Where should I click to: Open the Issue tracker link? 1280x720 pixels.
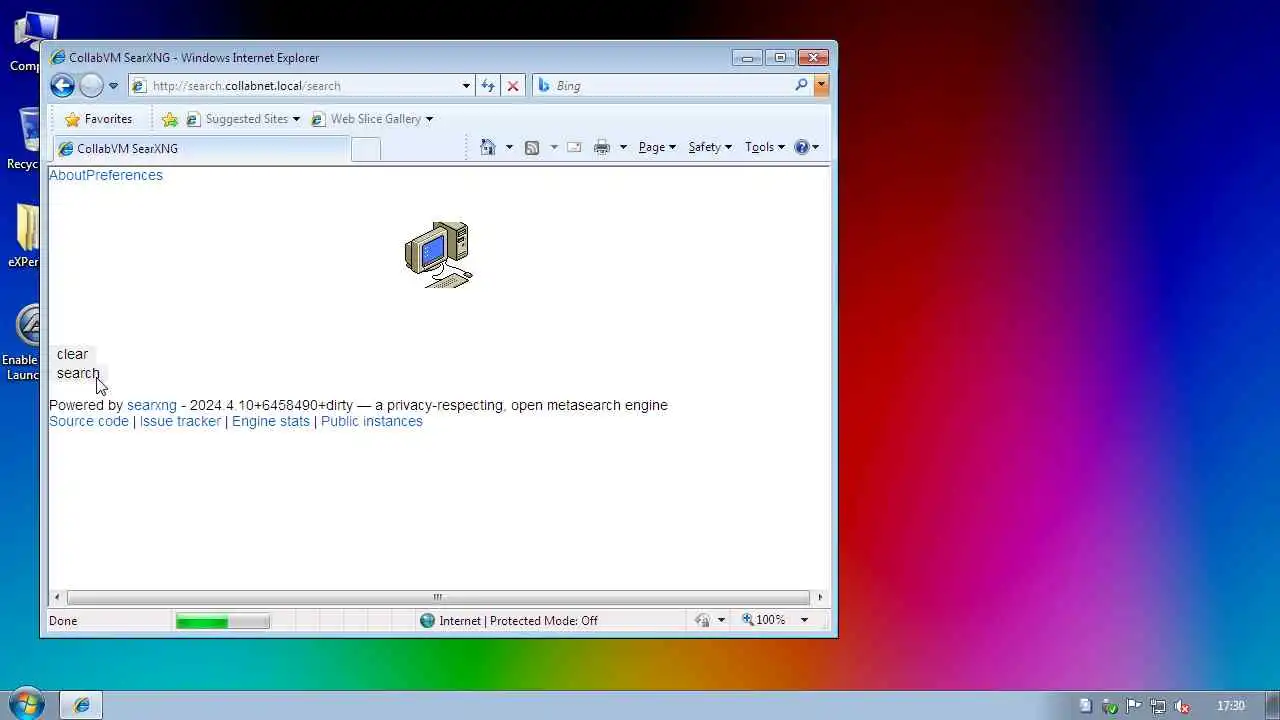click(x=180, y=421)
